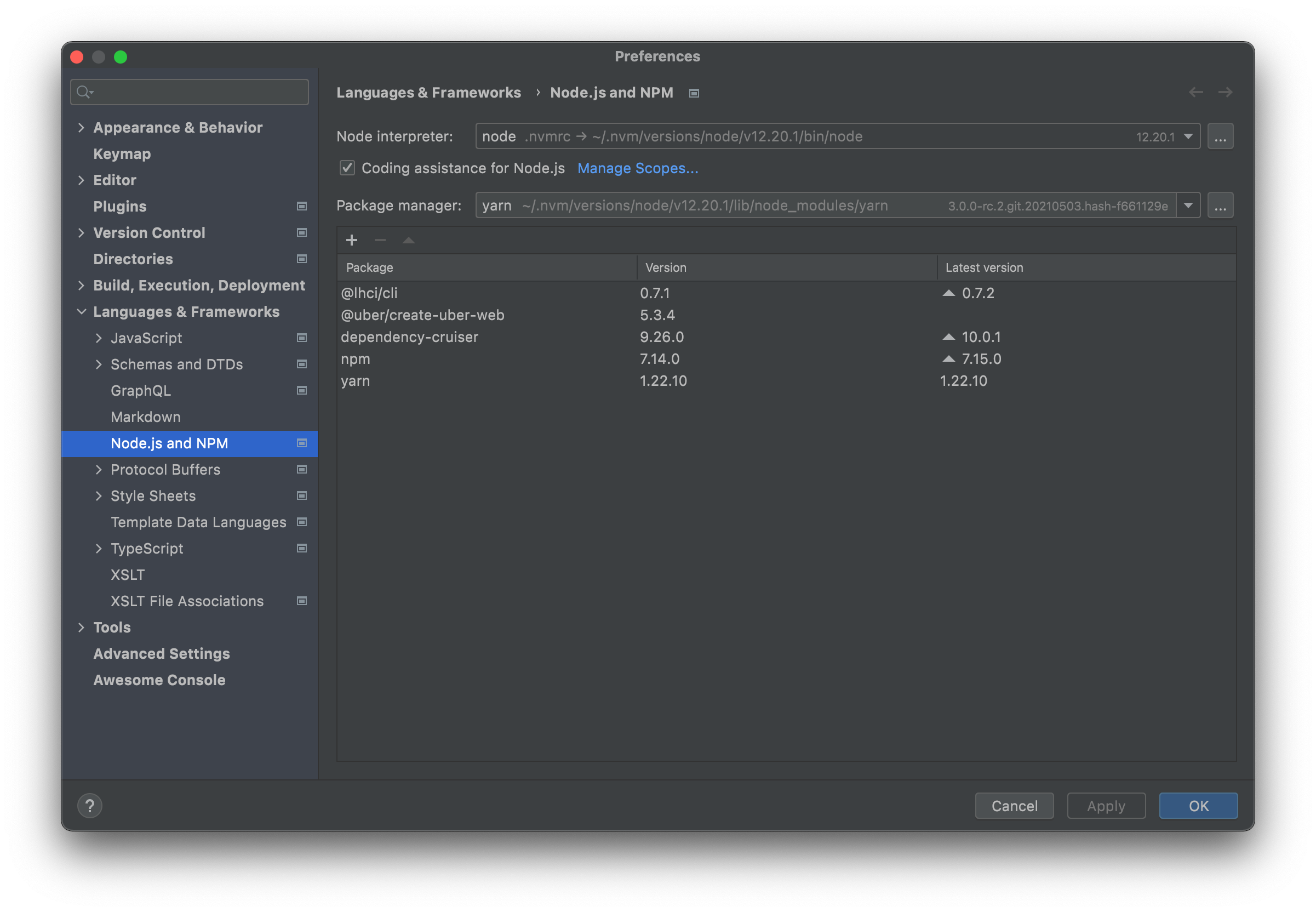Open the Node interpreter browse (...) button
Viewport: 1316px width, 912px height.
(x=1221, y=136)
